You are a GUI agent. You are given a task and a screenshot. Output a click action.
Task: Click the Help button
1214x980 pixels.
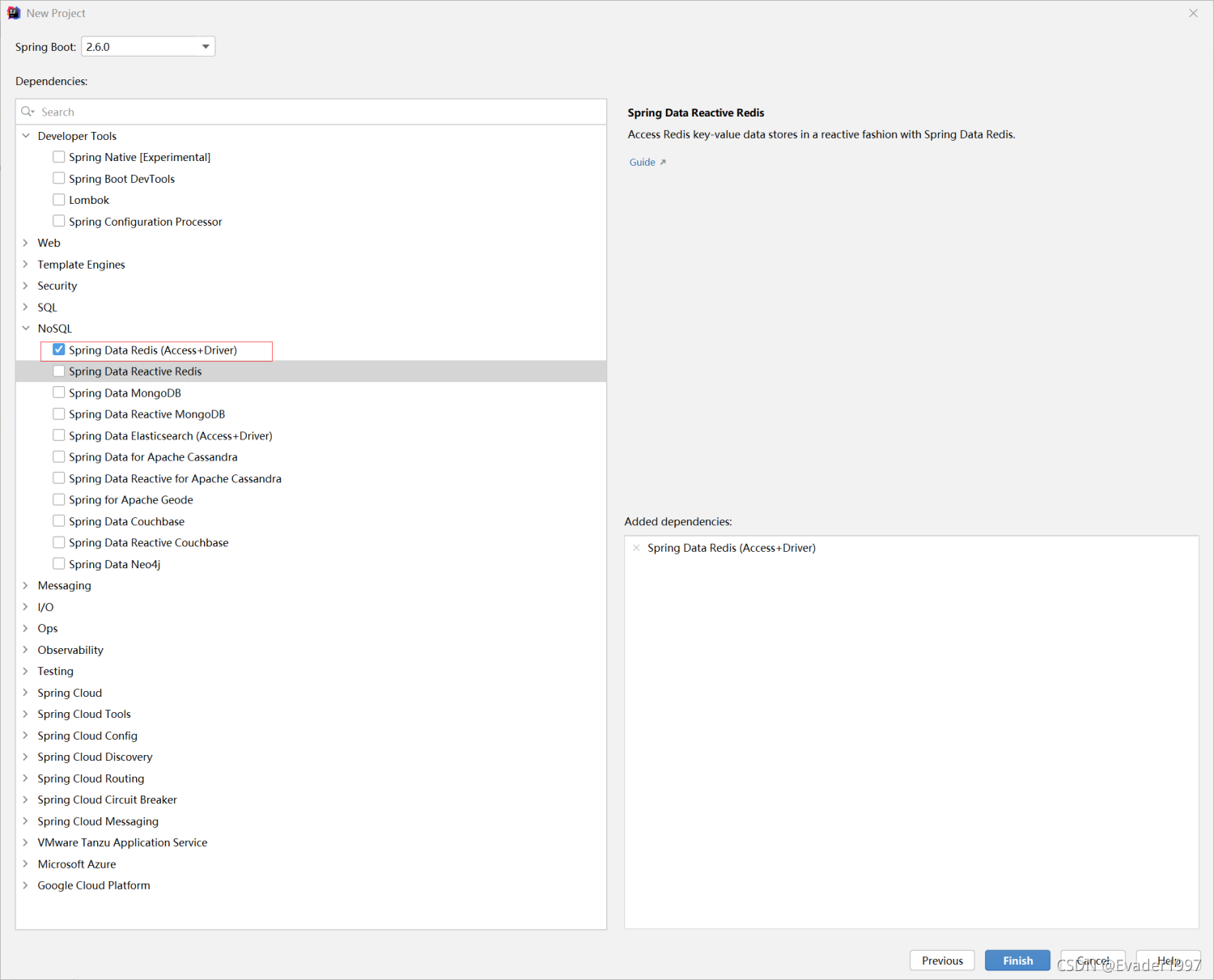point(1169,961)
